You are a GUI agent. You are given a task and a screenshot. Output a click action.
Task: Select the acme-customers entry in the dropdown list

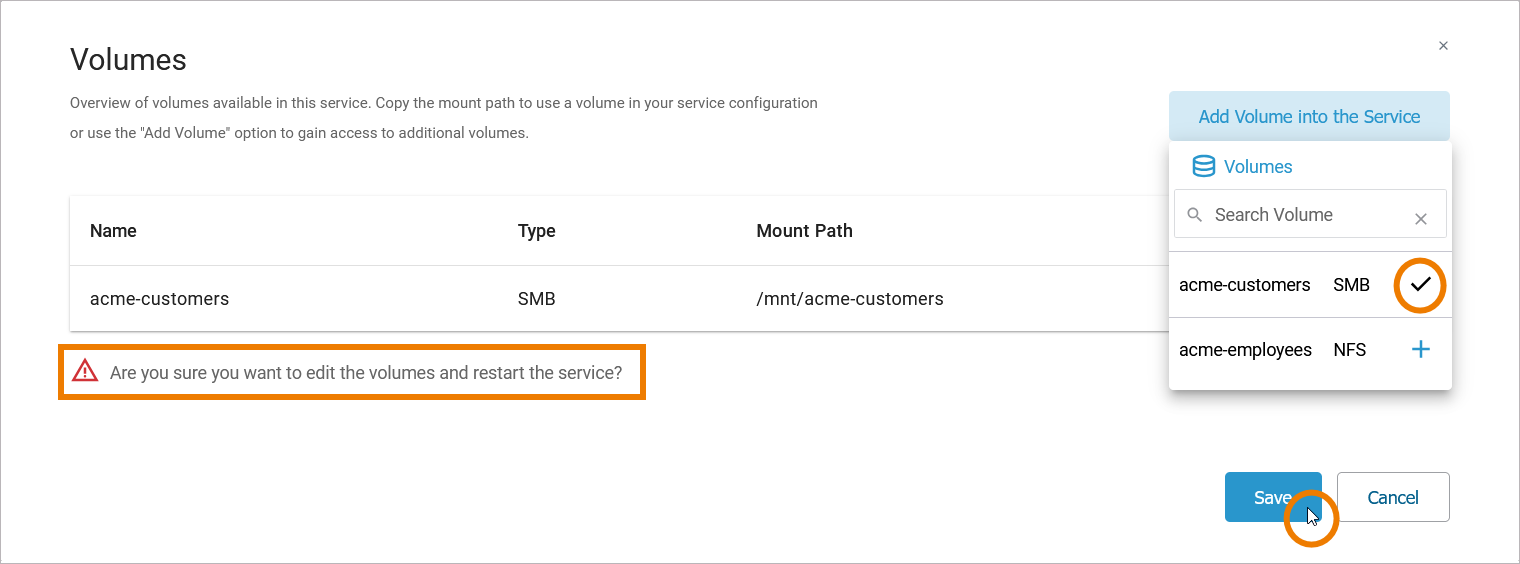1244,285
